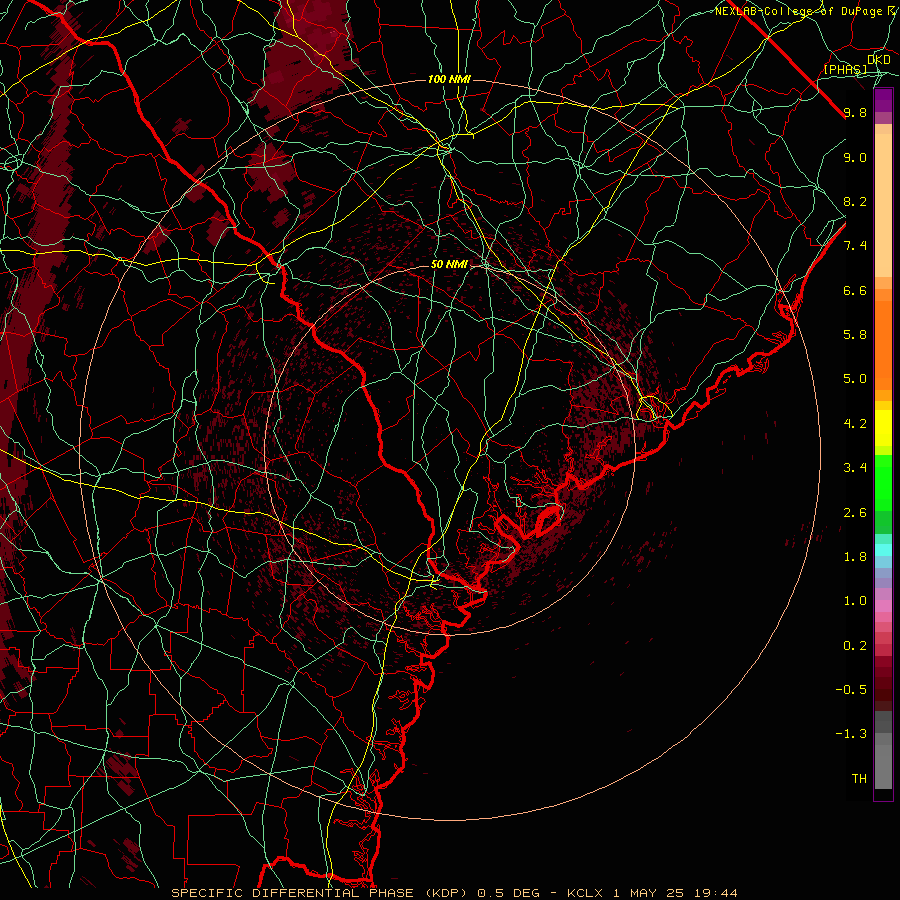900x900 pixels.
Task: Pick the cyan color scale segment
Action: coord(883,550)
